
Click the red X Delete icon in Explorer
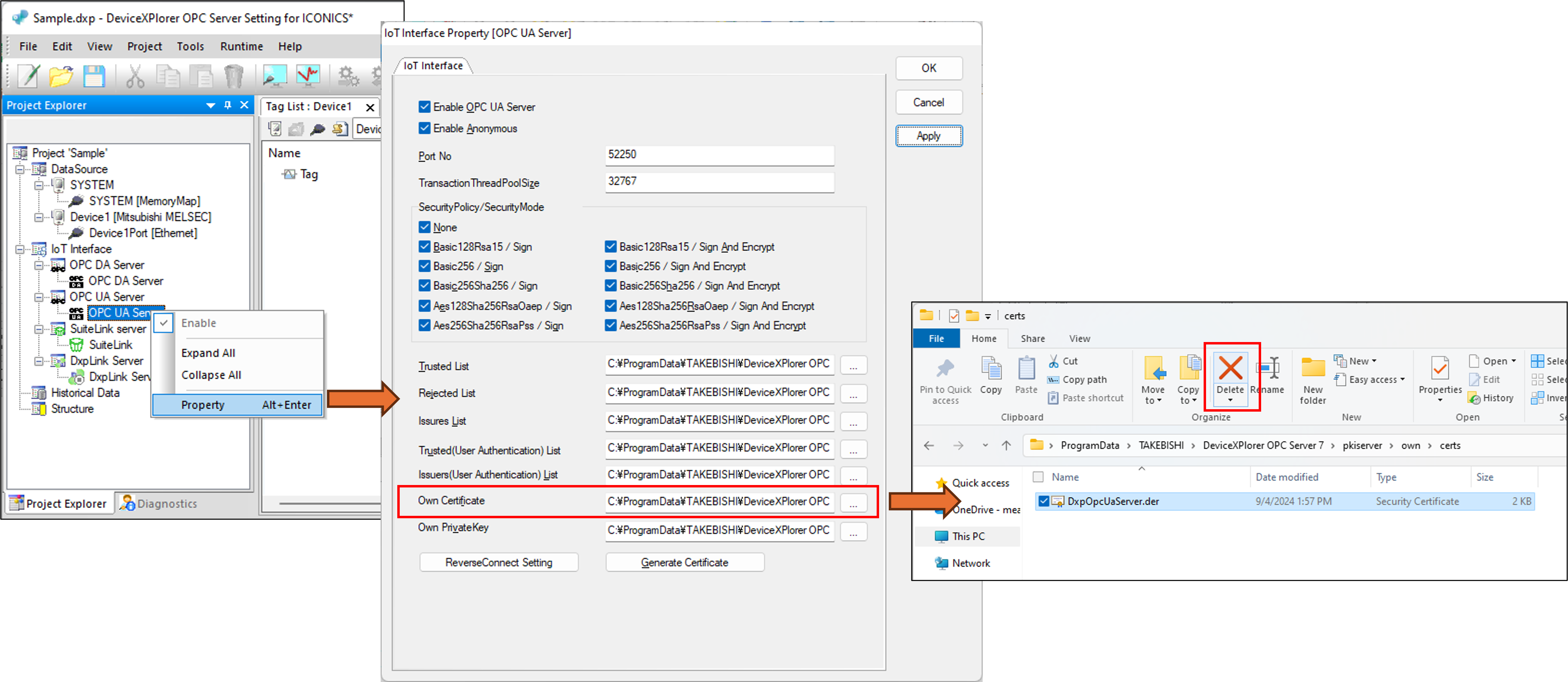point(1230,369)
